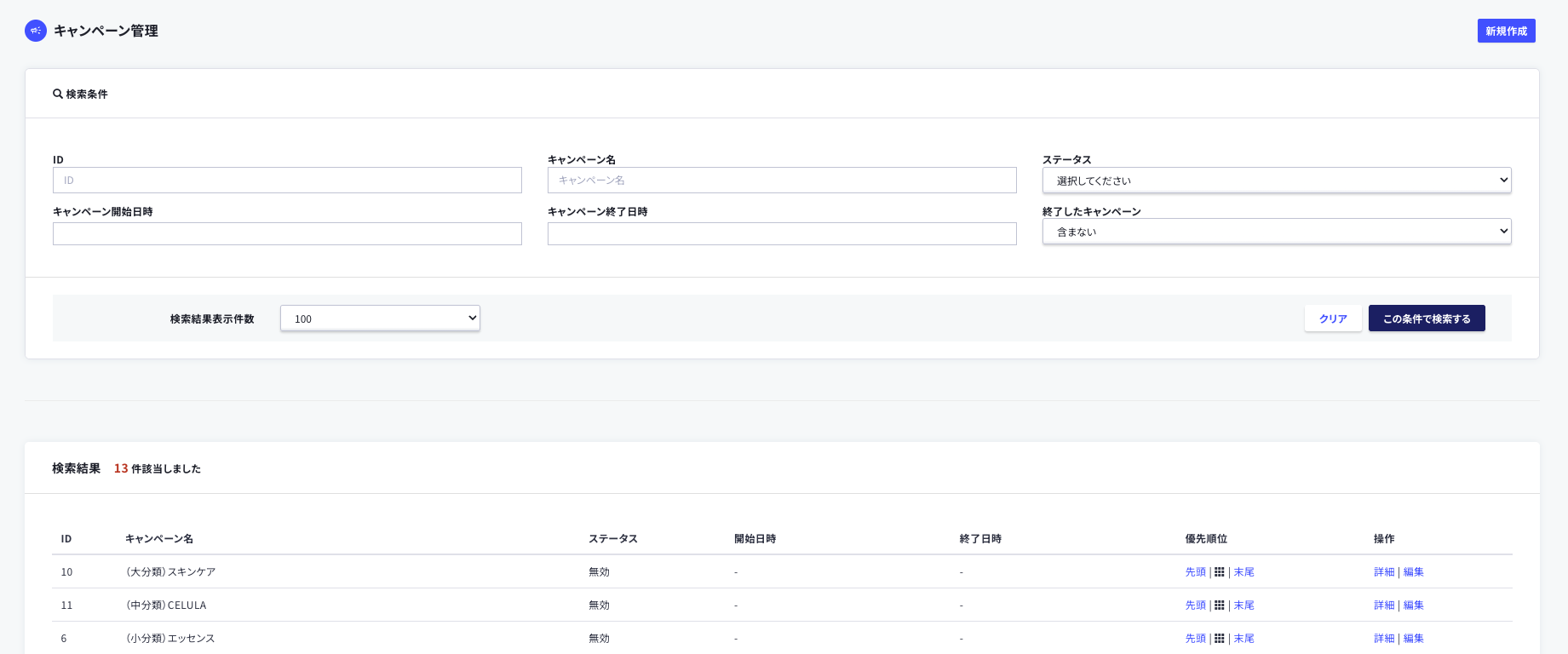Click the 13 result count text
The width and height of the screenshot is (1568, 654).
[121, 468]
